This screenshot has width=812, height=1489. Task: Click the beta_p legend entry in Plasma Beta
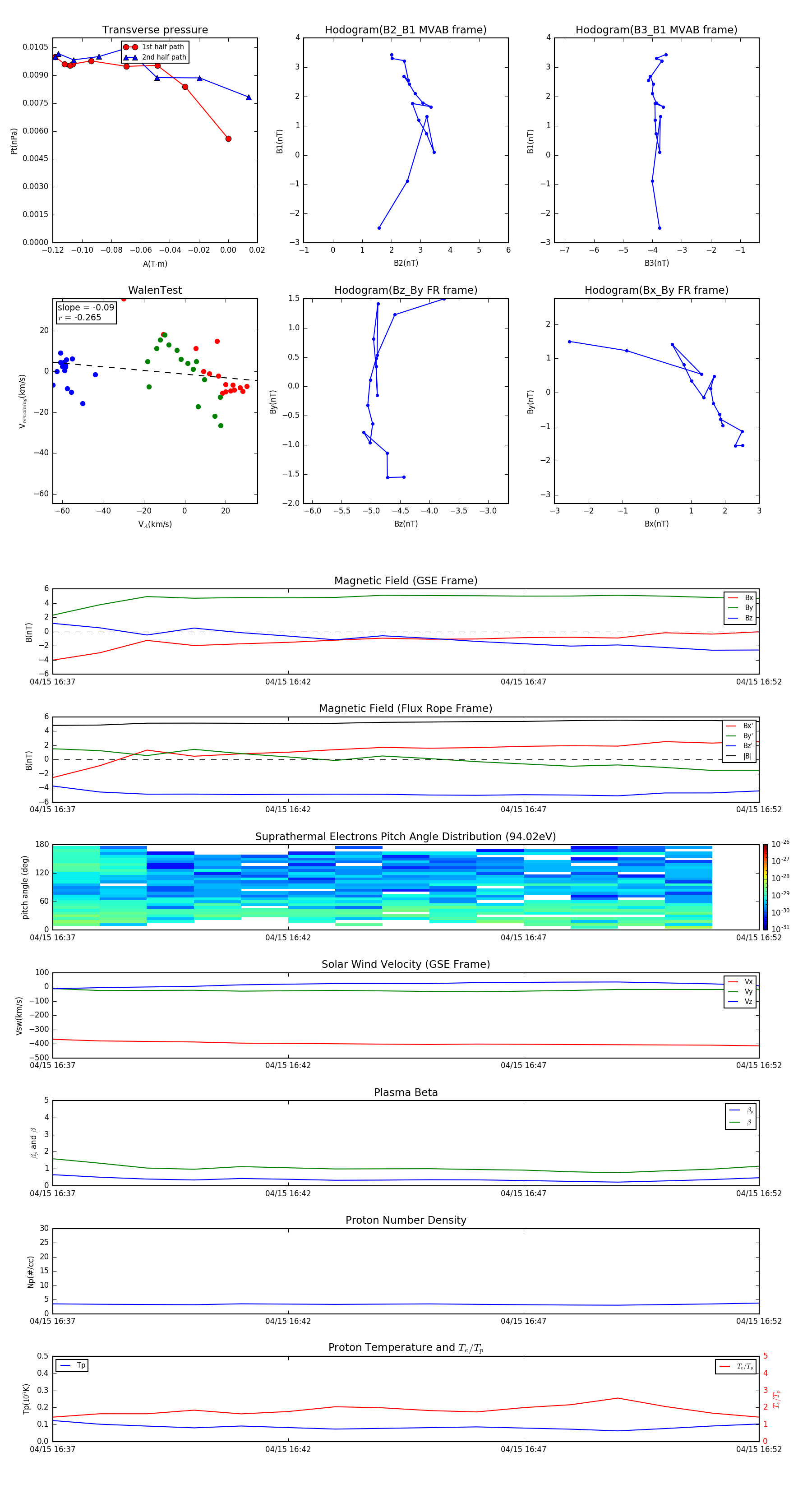pyautogui.click(x=741, y=1110)
